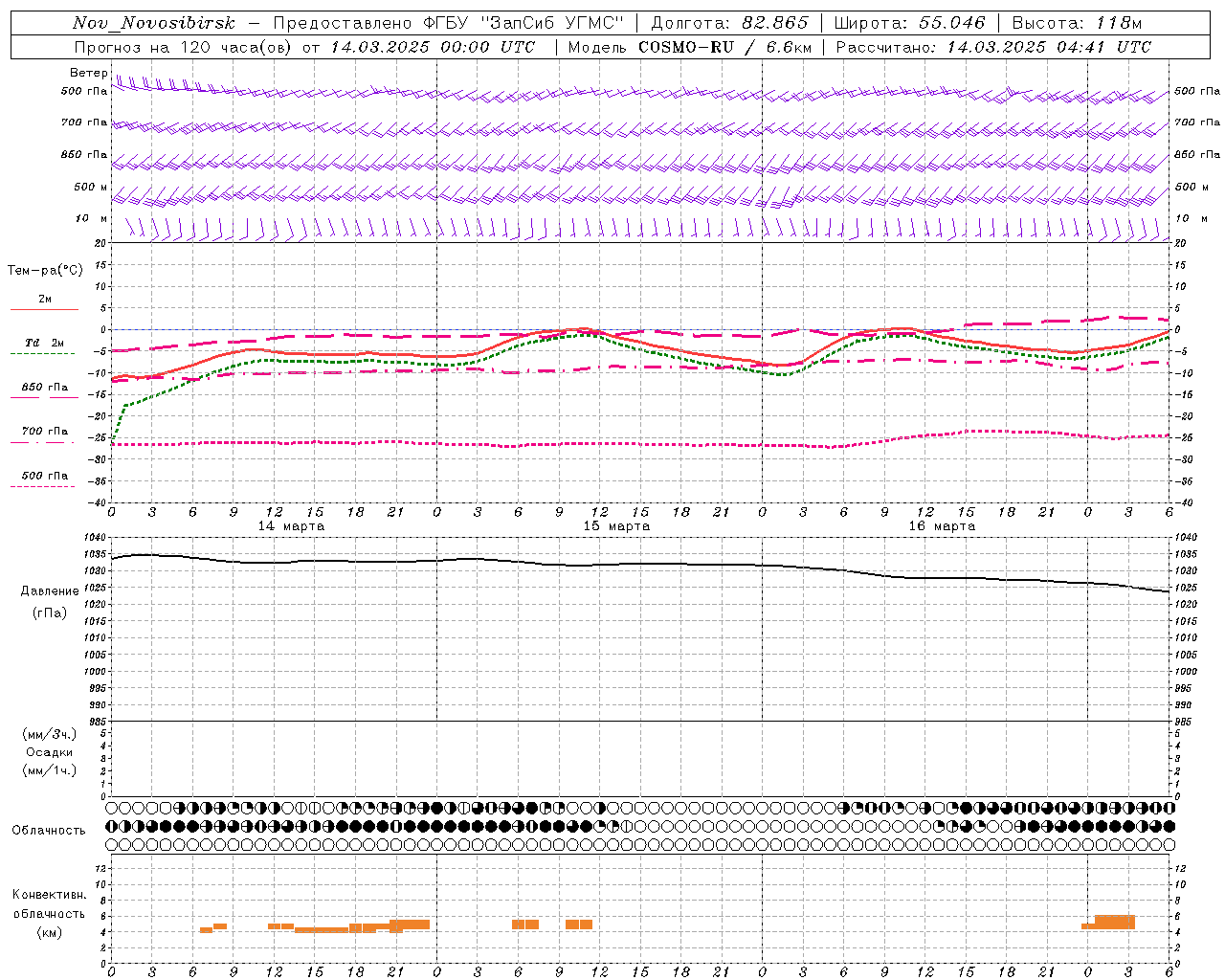This screenshot has height=980, width=1225.
Task: Click the dotted pink line sample under '500 гПа' legend
Action: pyautogui.click(x=43, y=486)
